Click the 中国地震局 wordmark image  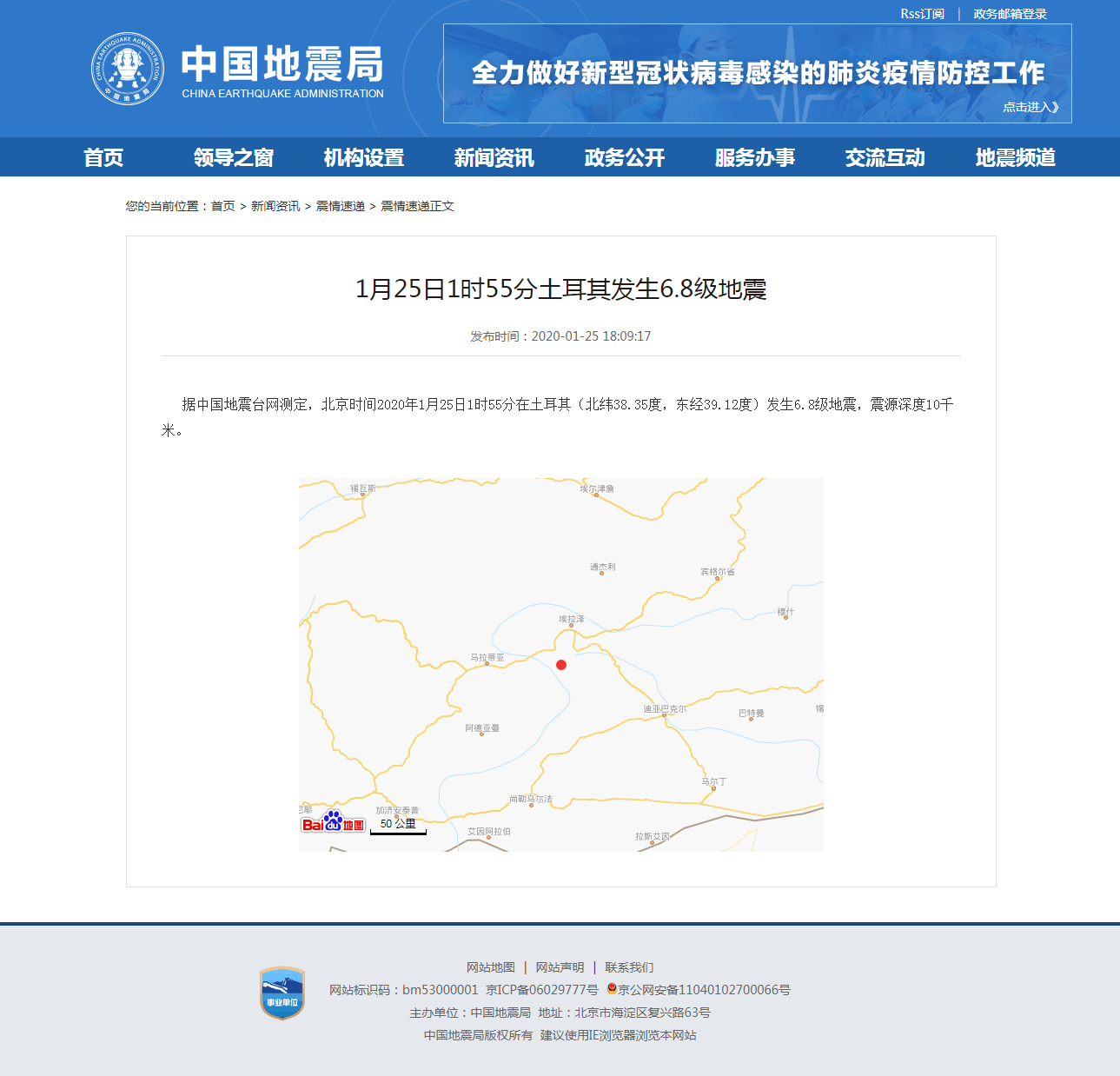(x=282, y=70)
